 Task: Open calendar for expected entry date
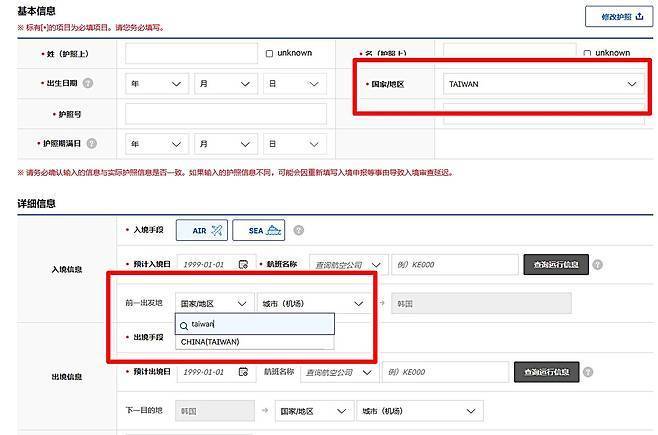point(243,264)
